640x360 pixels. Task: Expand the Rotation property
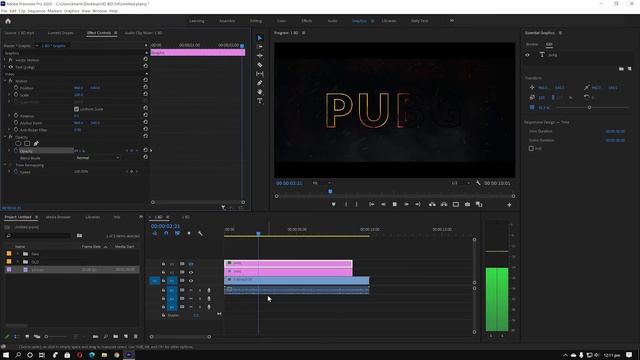point(9,116)
